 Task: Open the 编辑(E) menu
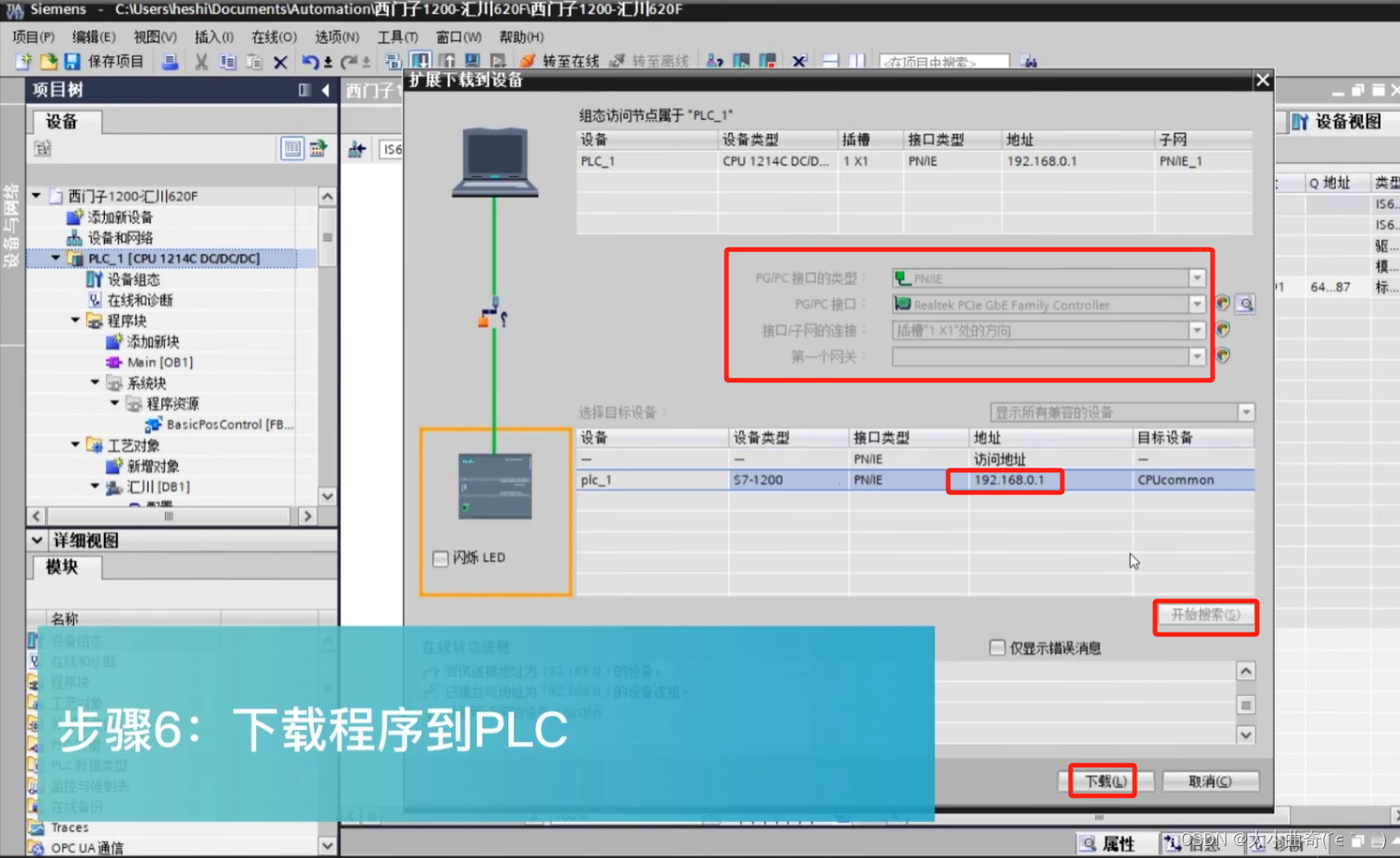coord(94,37)
